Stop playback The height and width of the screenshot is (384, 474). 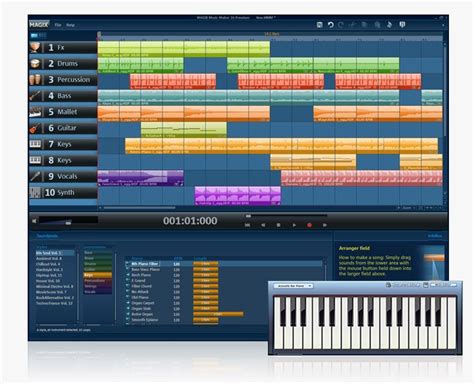point(278,225)
